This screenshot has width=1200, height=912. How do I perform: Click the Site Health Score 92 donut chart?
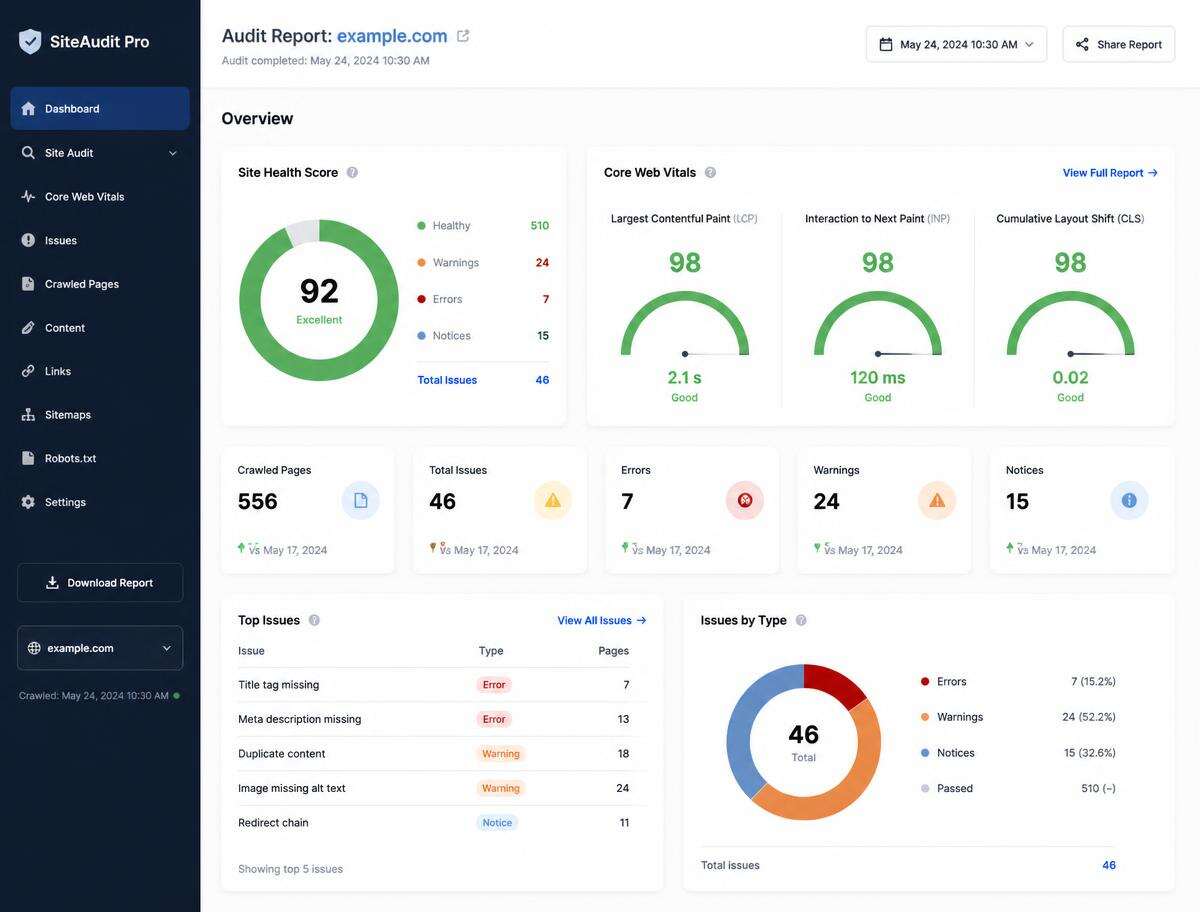click(319, 300)
